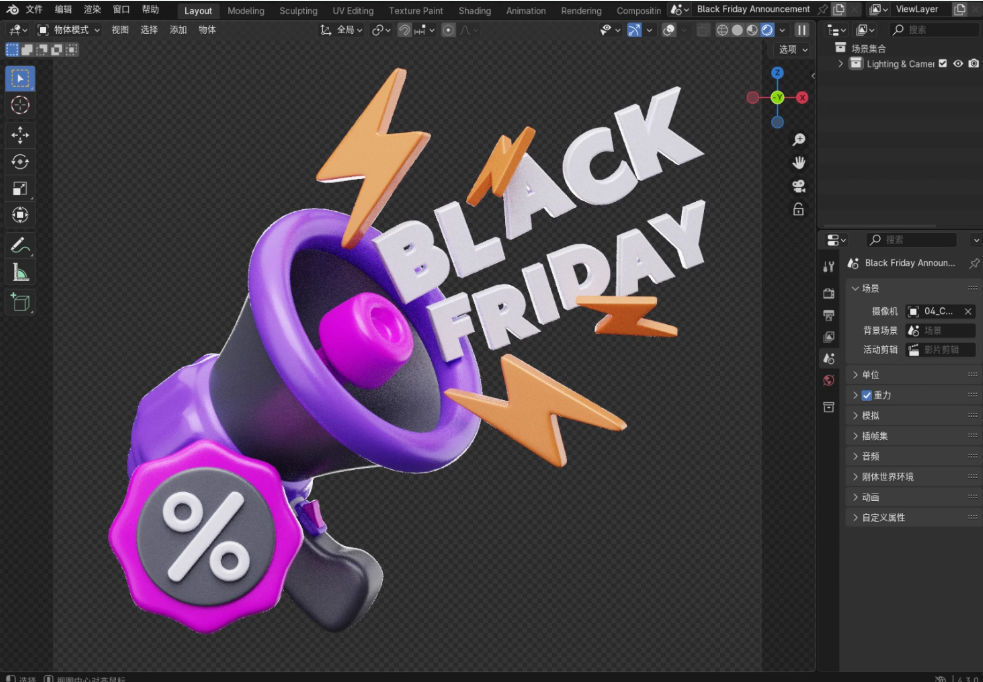983x682 pixels.
Task: Open the 文件 menu
Action: point(34,9)
